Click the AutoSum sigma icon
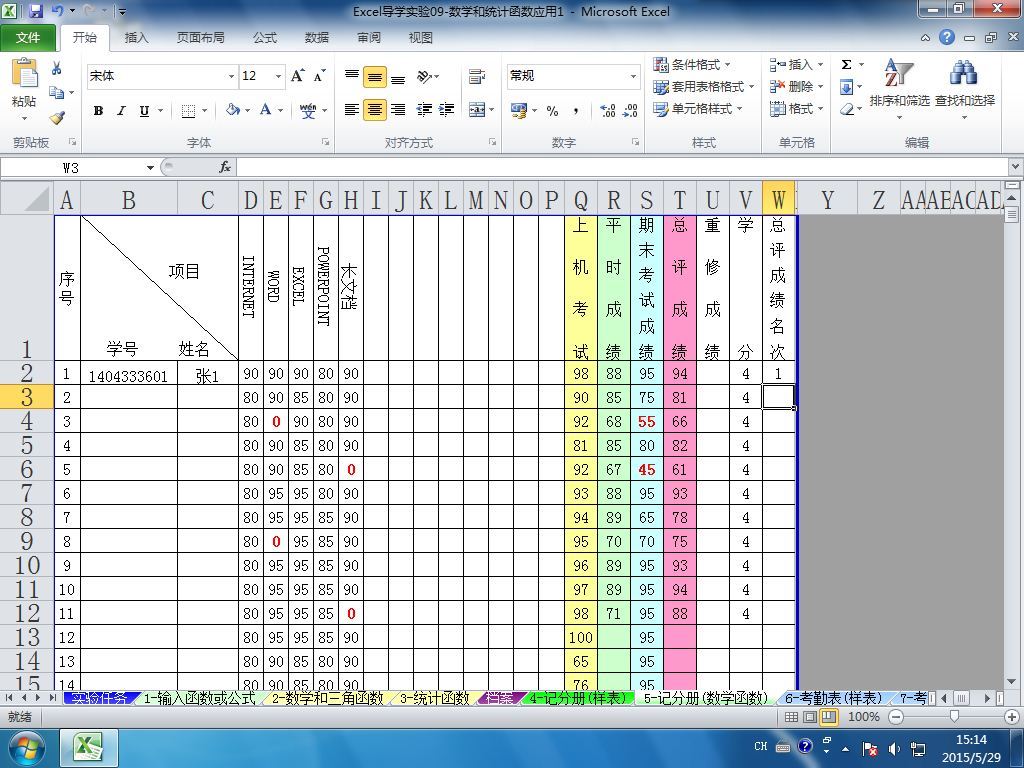Screen dimensions: 1024x768 coord(846,64)
